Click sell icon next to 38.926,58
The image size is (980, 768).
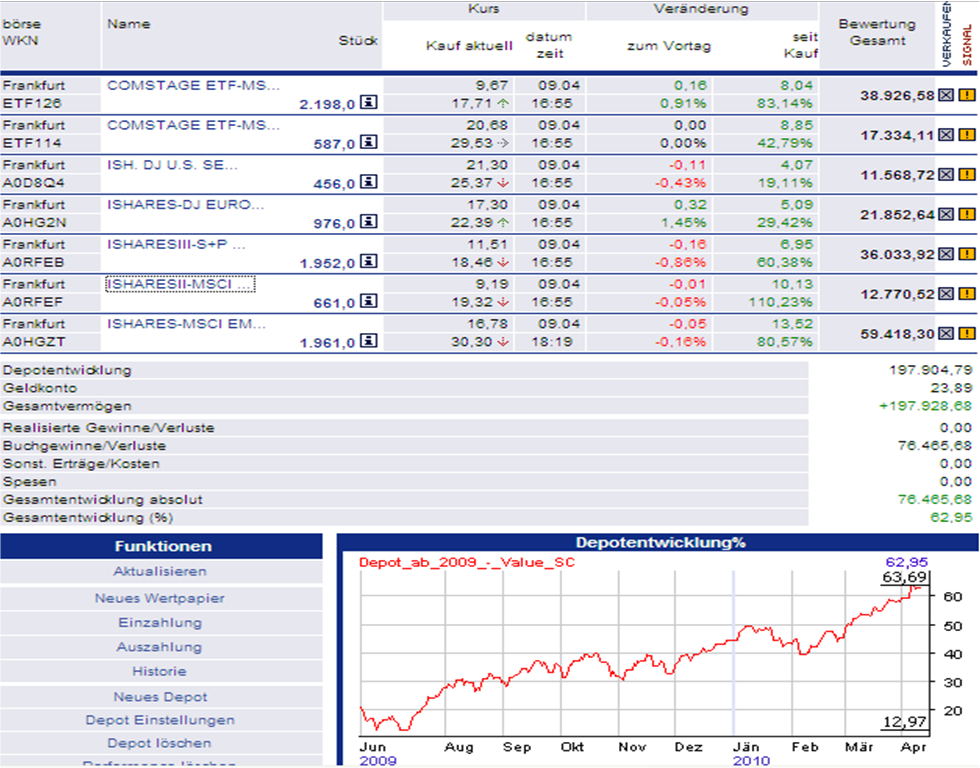pyautogui.click(x=946, y=95)
